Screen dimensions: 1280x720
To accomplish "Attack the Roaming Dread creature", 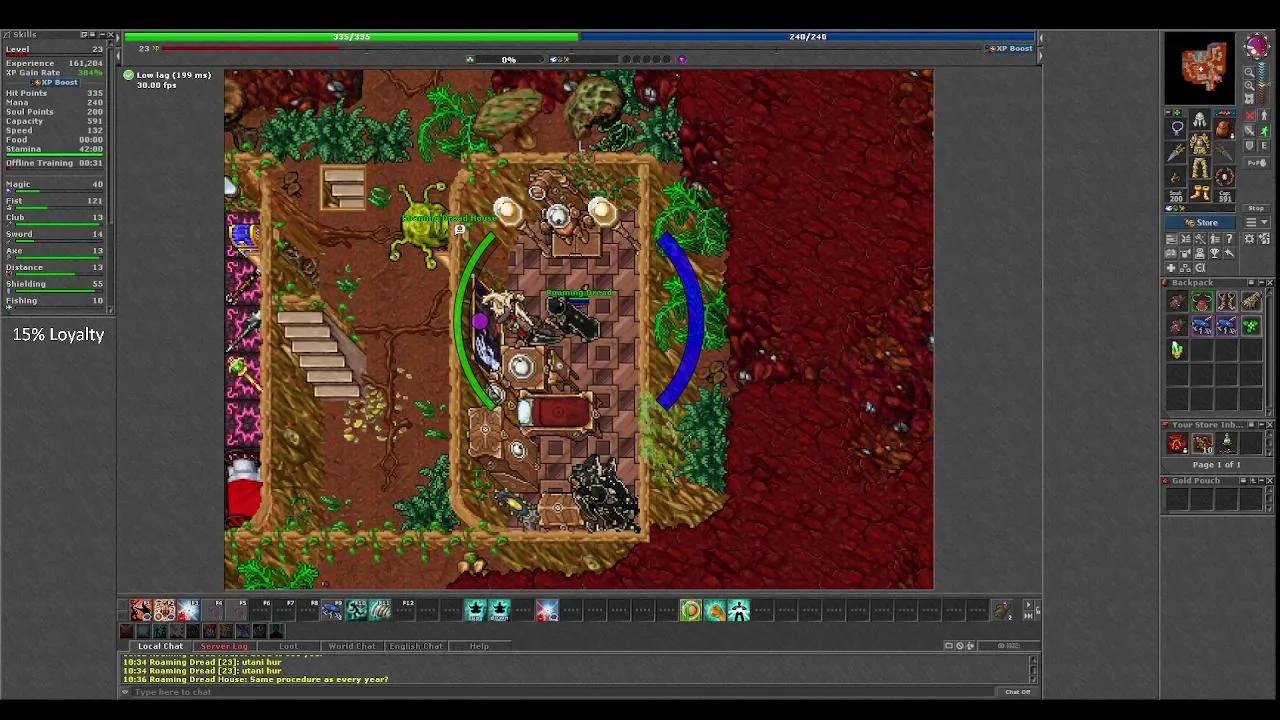I will pyautogui.click(x=575, y=318).
